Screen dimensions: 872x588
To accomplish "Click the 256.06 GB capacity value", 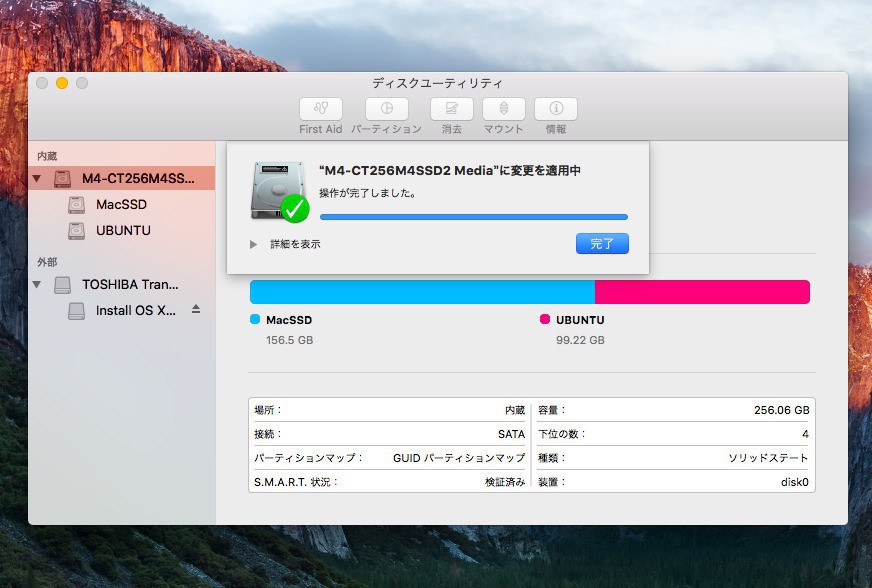I will [x=781, y=410].
